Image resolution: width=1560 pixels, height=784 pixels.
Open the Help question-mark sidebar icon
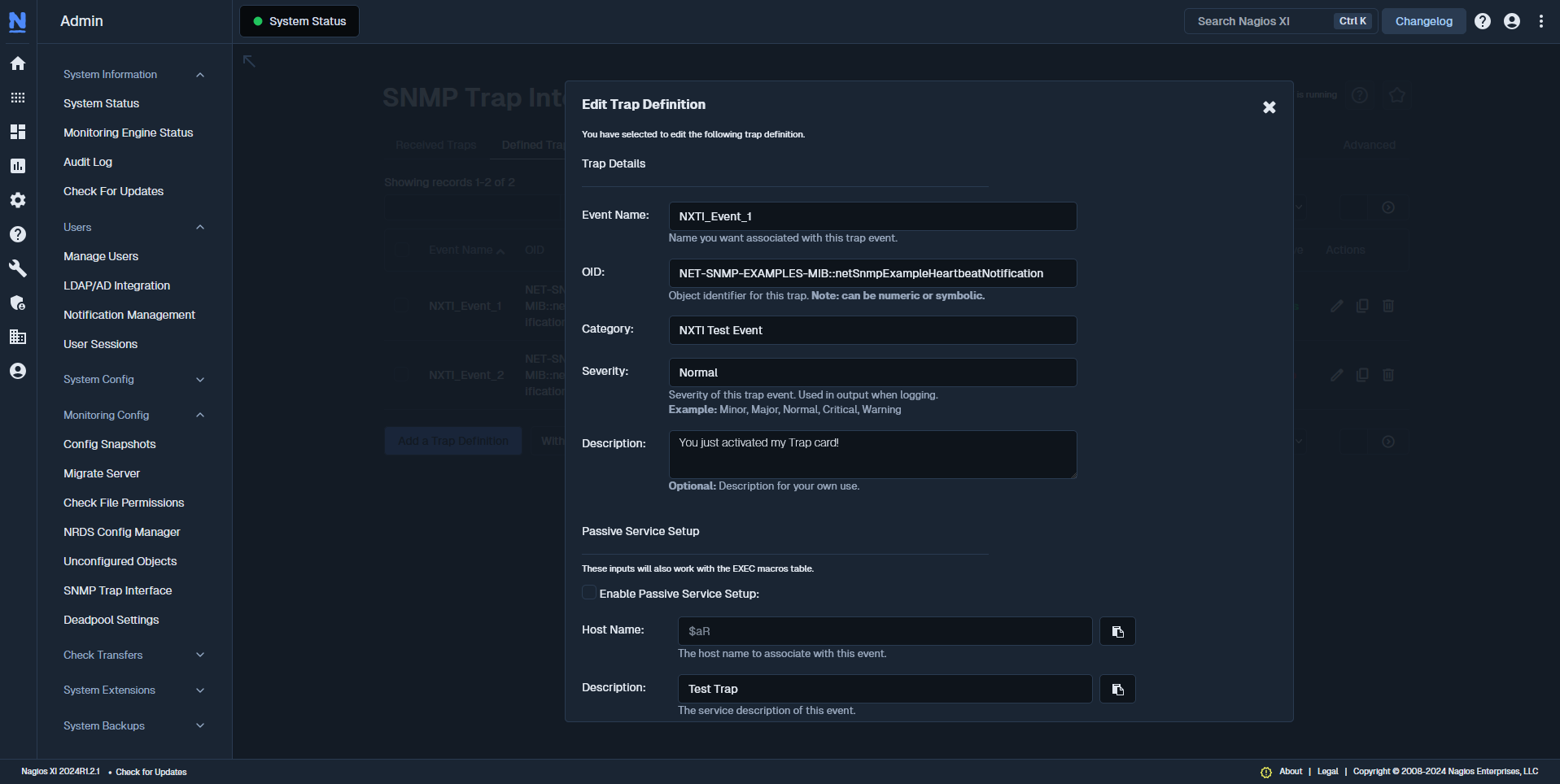(18, 234)
